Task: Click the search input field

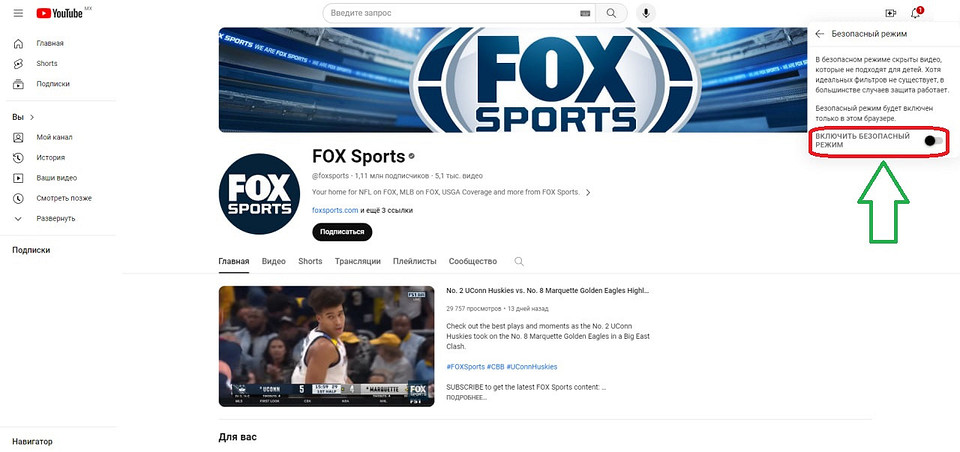Action: pyautogui.click(x=450, y=13)
